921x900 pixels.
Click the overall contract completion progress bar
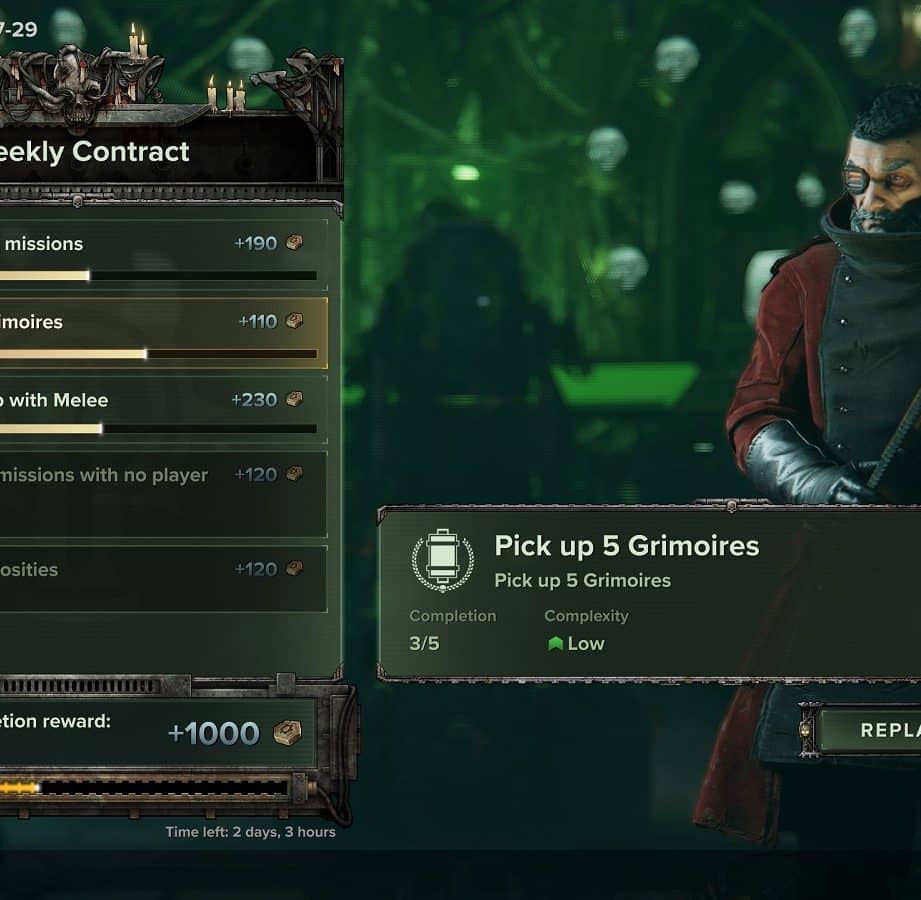click(x=144, y=788)
